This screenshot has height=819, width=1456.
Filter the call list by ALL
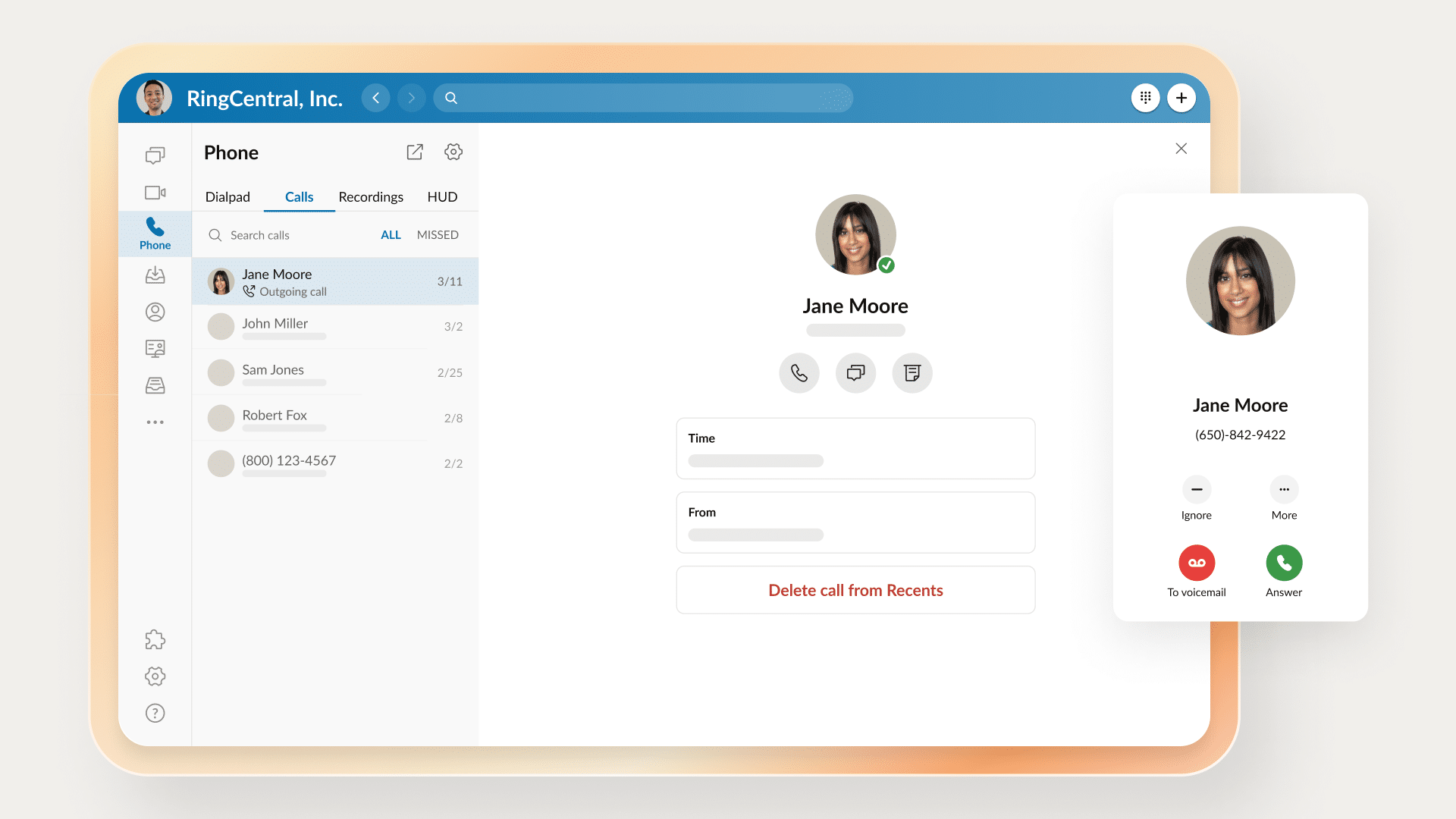(x=391, y=235)
